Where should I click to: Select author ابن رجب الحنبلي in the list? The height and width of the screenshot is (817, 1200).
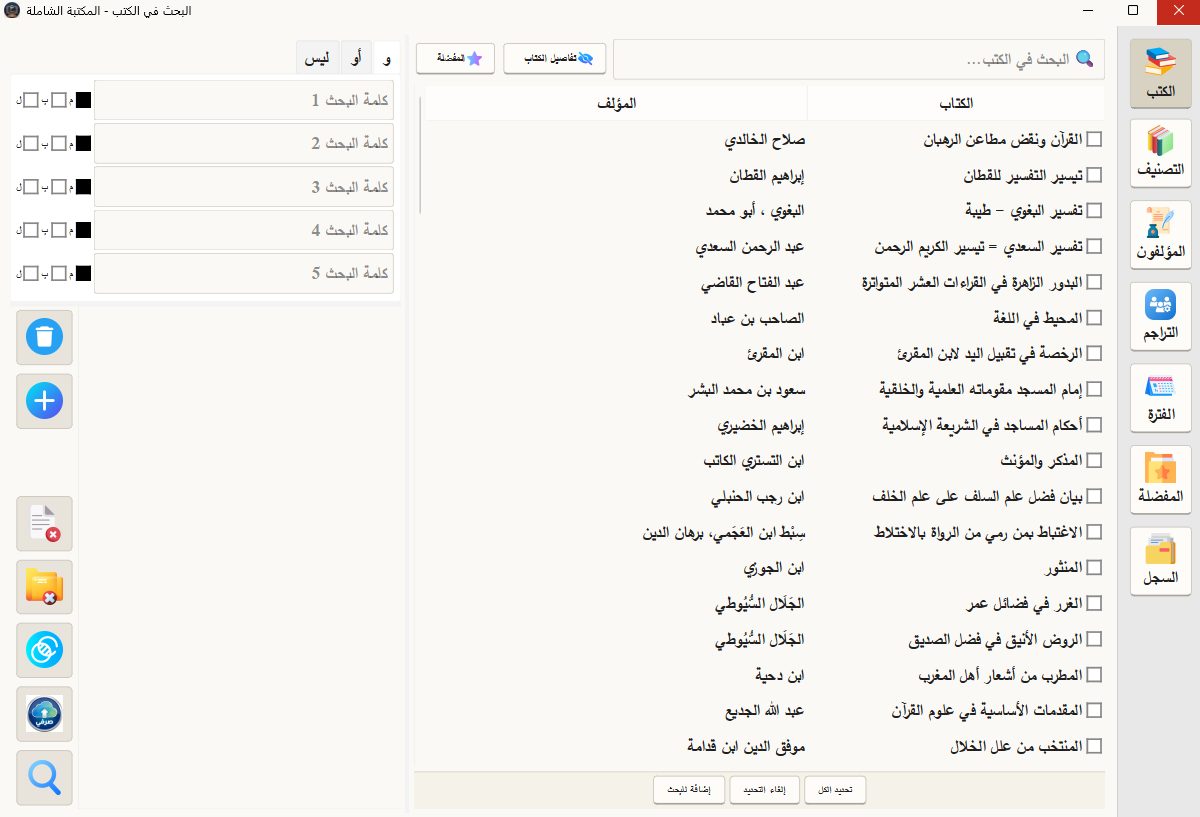click(x=757, y=496)
